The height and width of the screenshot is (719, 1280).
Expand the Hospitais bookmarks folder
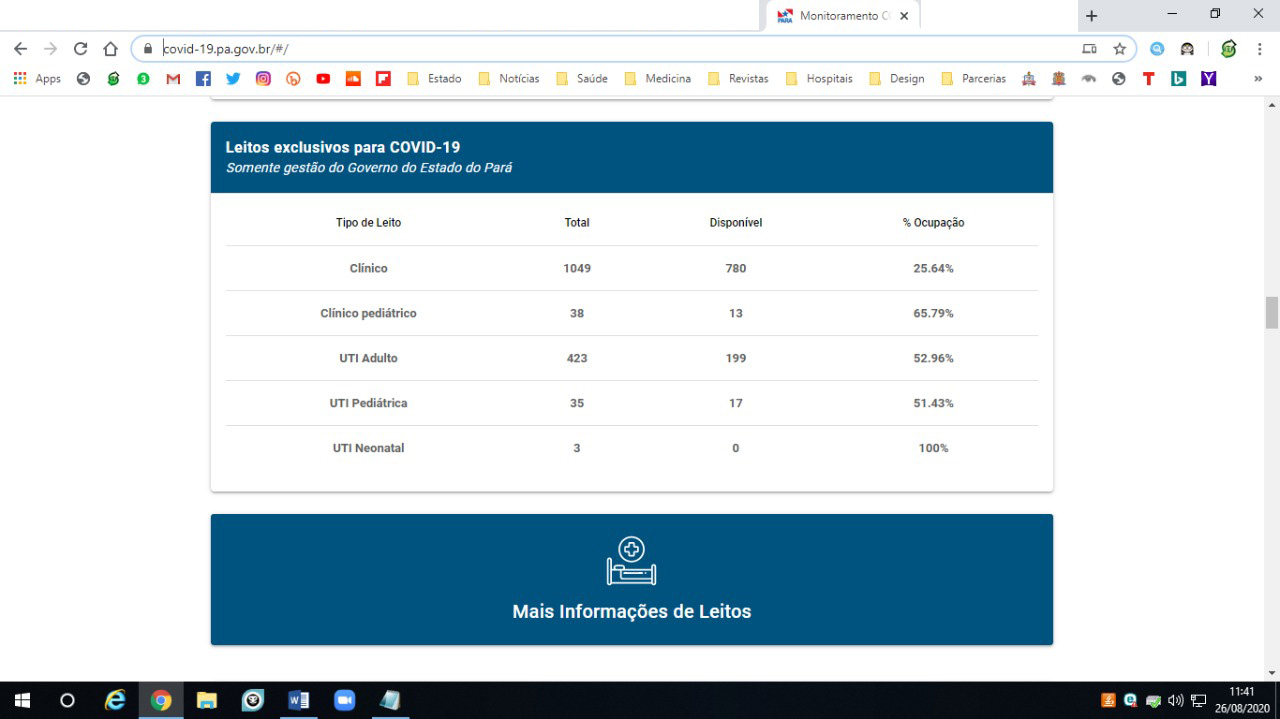pyautogui.click(x=819, y=79)
